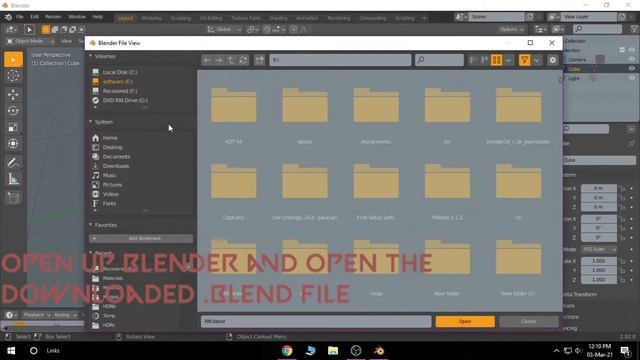This screenshot has width=640, height=360.
Task: Switch file view to horizontal list display
Action: 484,60
